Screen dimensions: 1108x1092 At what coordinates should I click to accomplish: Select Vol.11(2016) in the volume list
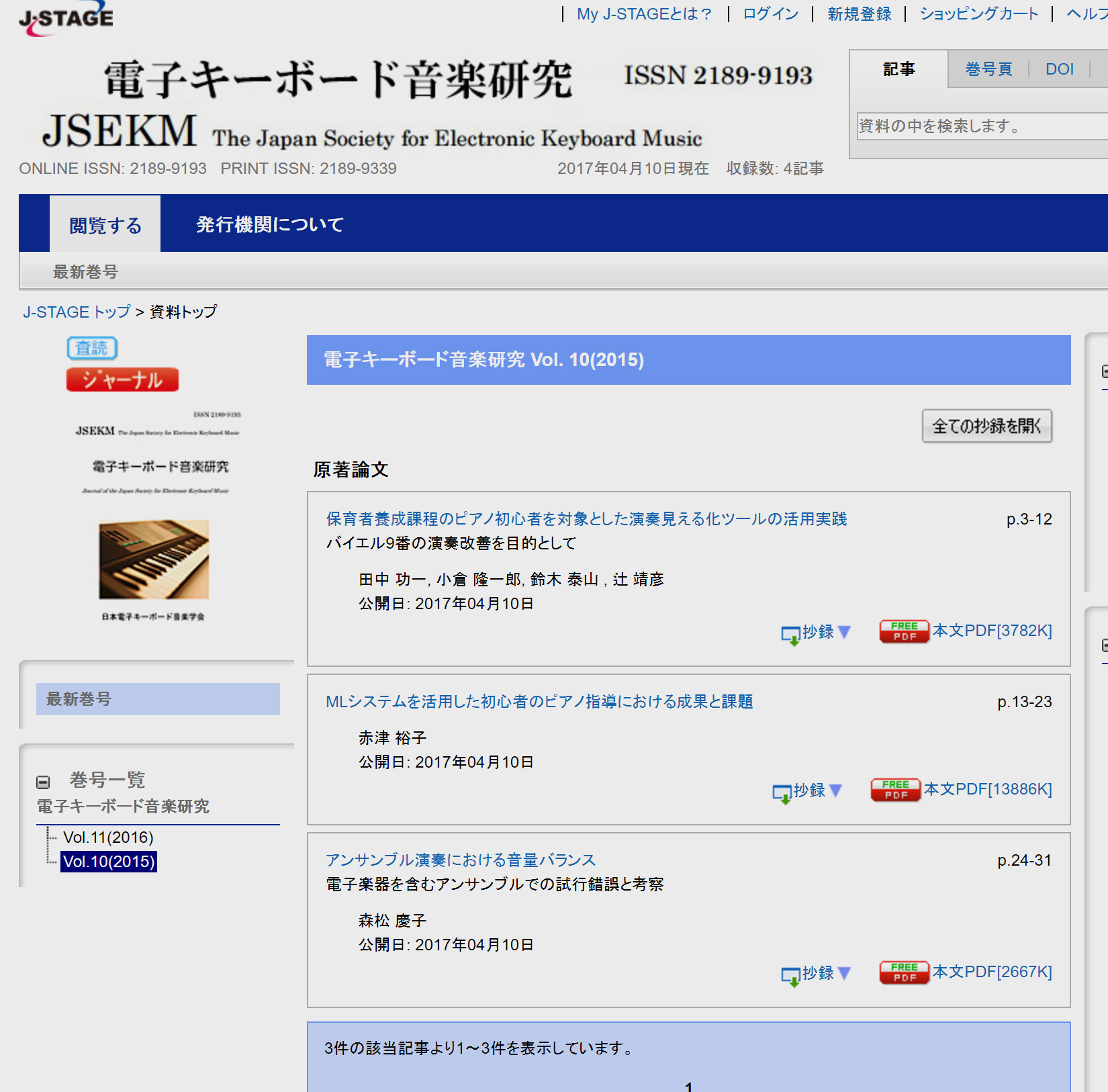pyautogui.click(x=108, y=837)
